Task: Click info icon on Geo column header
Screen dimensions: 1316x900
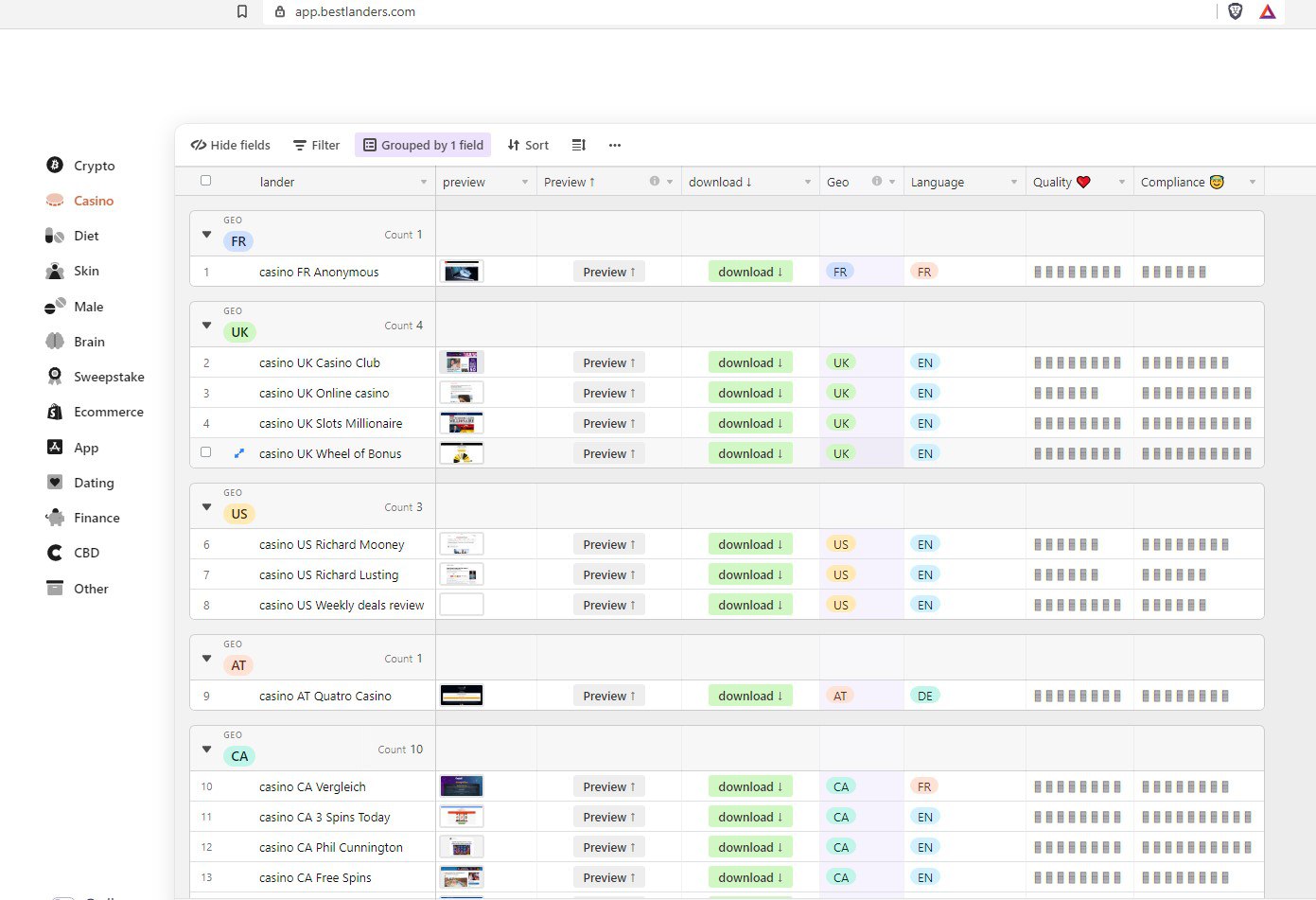Action: point(877,181)
